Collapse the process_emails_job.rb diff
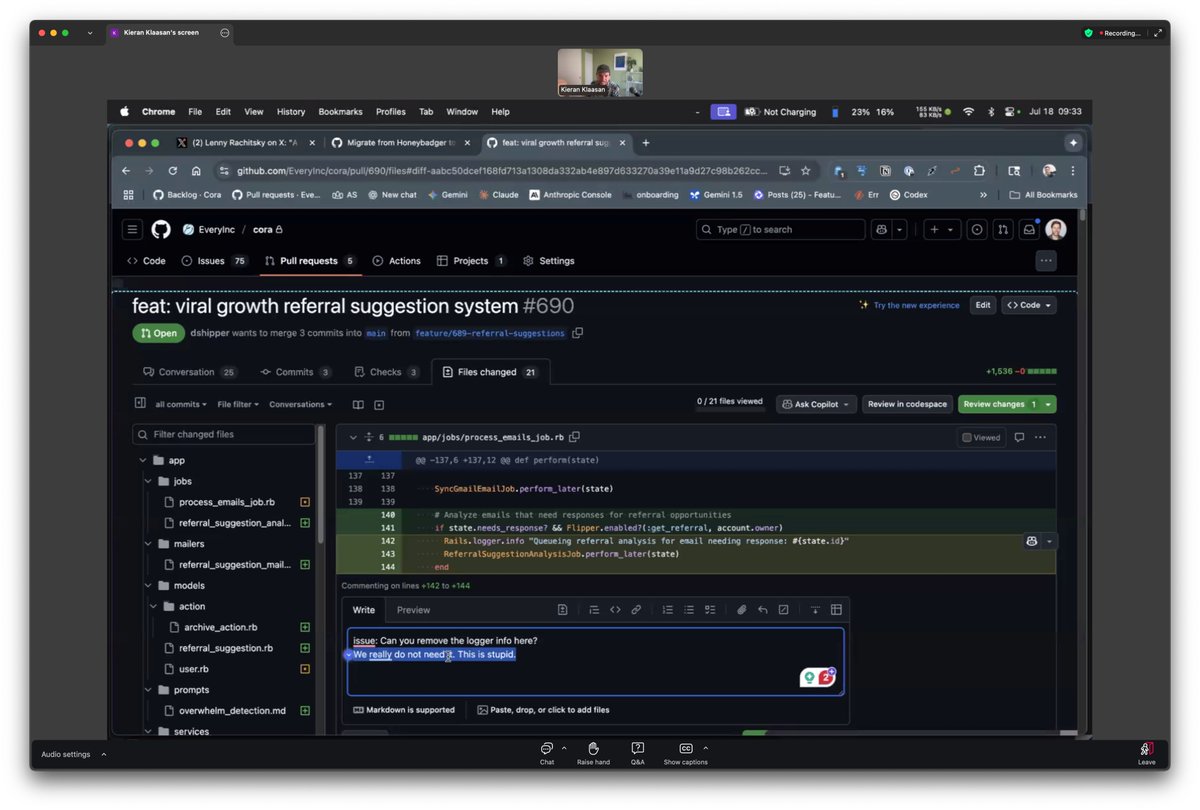The height and width of the screenshot is (810, 1200). click(x=352, y=437)
